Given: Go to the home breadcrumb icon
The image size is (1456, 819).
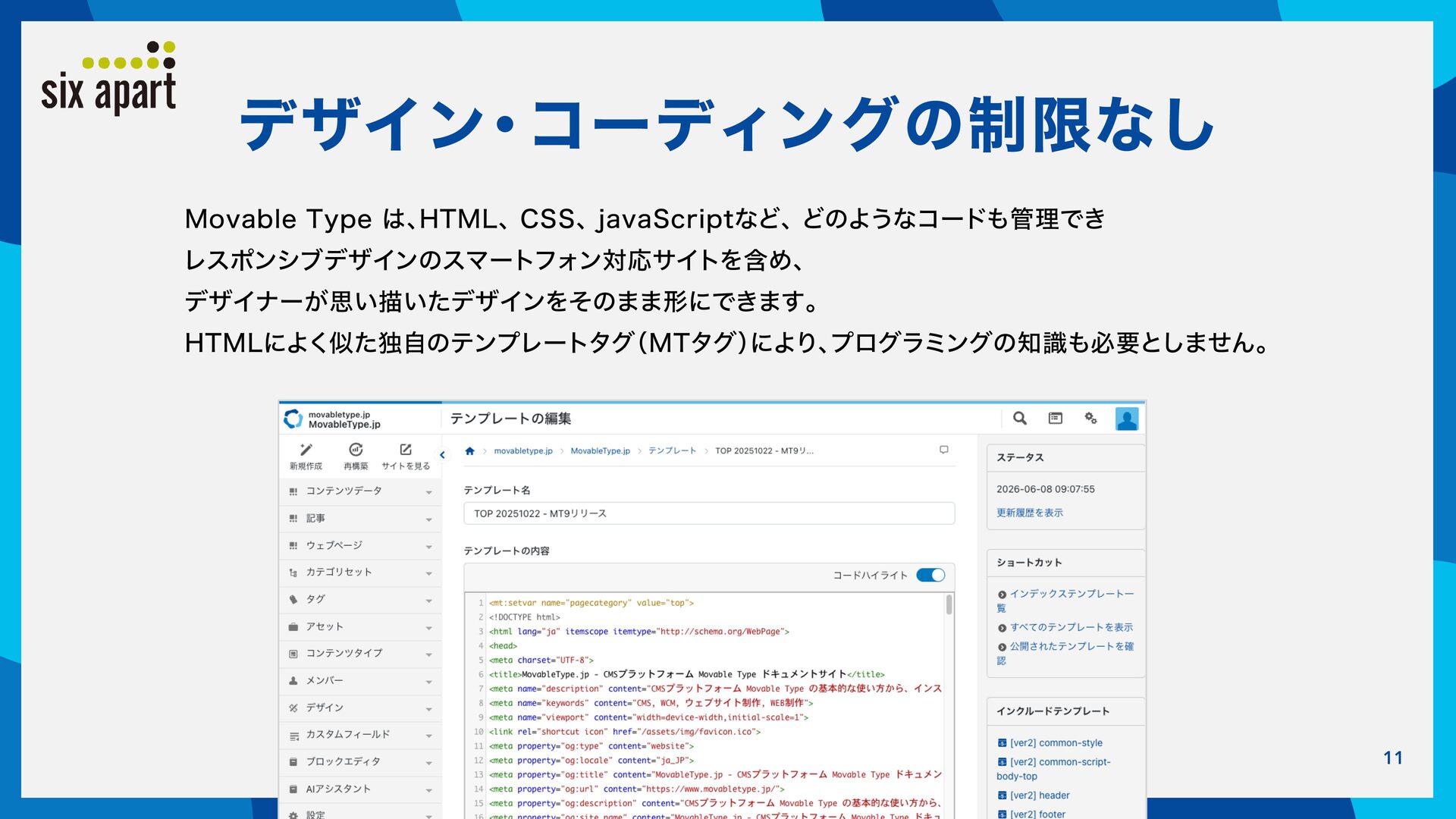Looking at the screenshot, I should pyautogui.click(x=469, y=451).
